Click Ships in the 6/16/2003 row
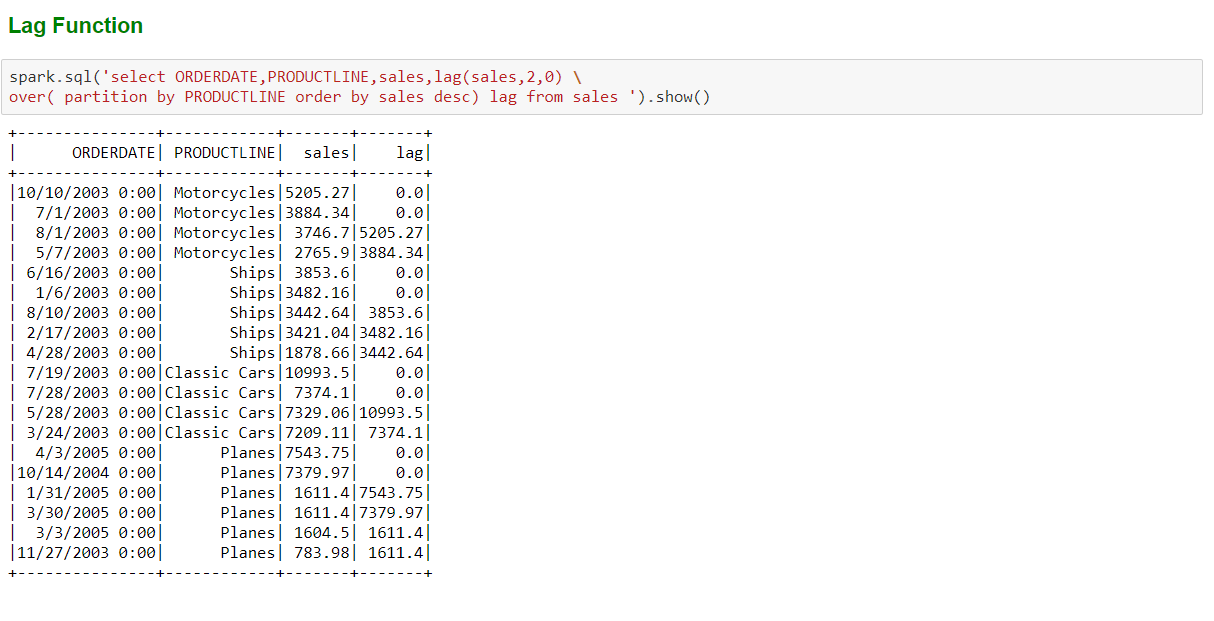The image size is (1214, 621). point(252,273)
